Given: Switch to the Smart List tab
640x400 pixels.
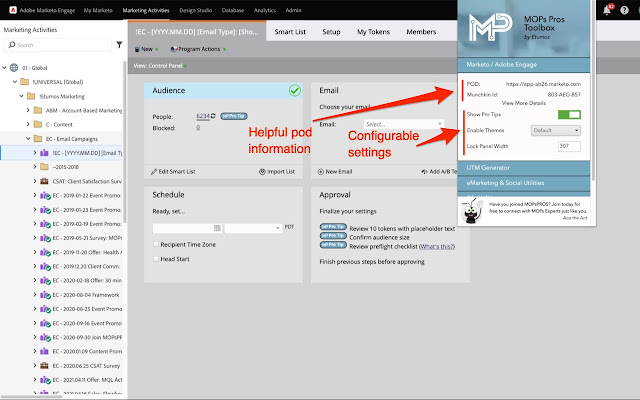Looking at the screenshot, I should pos(290,31).
